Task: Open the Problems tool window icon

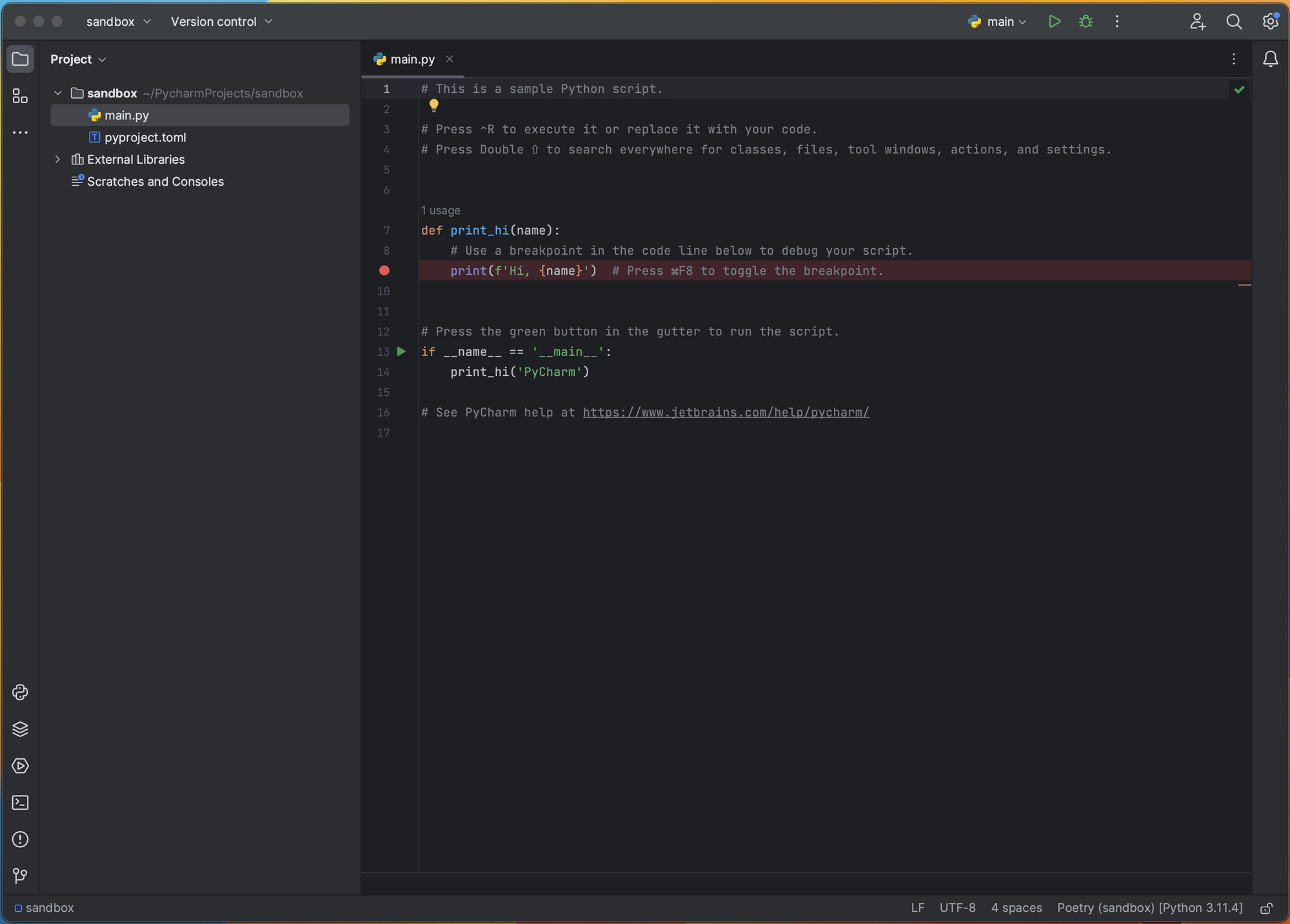Action: point(20,840)
